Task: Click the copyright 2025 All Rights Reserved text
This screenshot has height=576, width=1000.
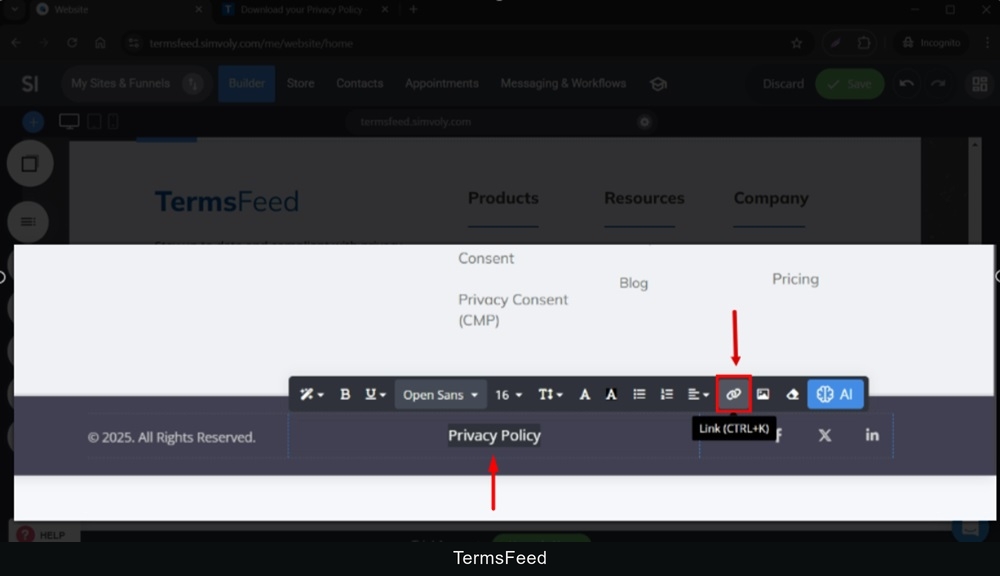Action: (172, 438)
